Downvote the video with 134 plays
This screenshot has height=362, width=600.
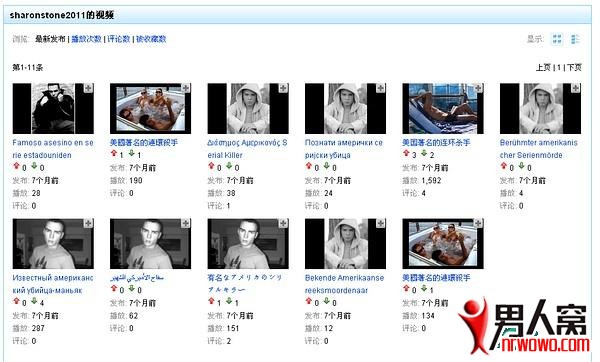point(424,289)
